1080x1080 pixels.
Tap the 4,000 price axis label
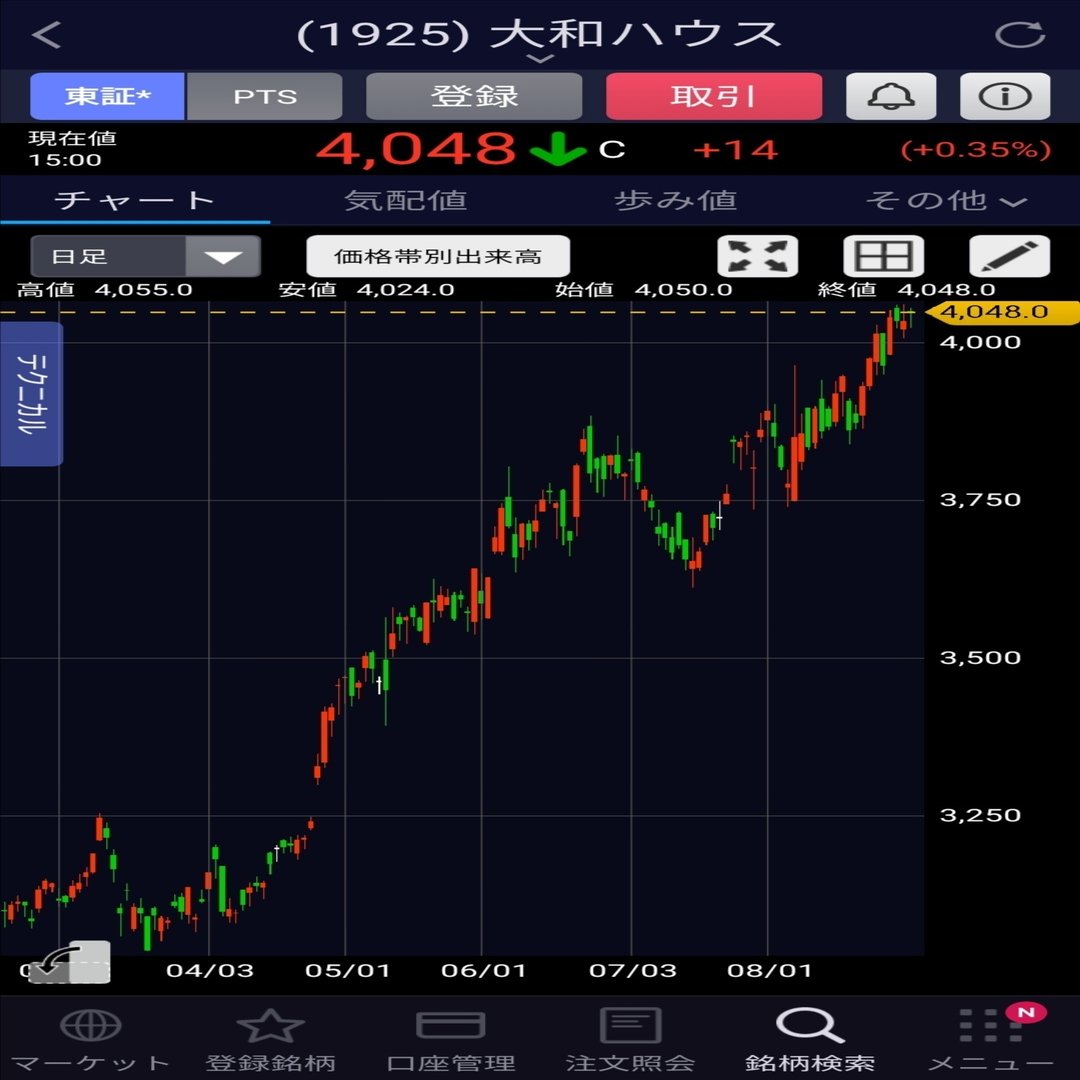tap(980, 342)
